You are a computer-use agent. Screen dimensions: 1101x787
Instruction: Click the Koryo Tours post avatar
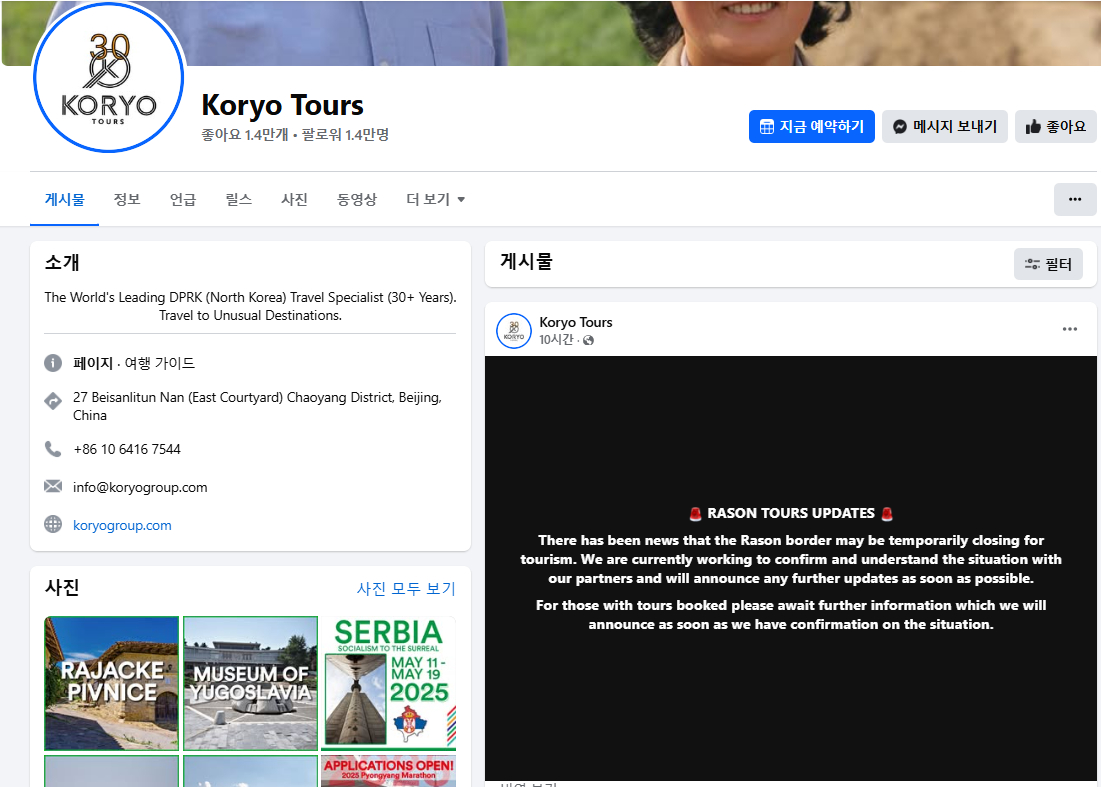[x=514, y=331]
